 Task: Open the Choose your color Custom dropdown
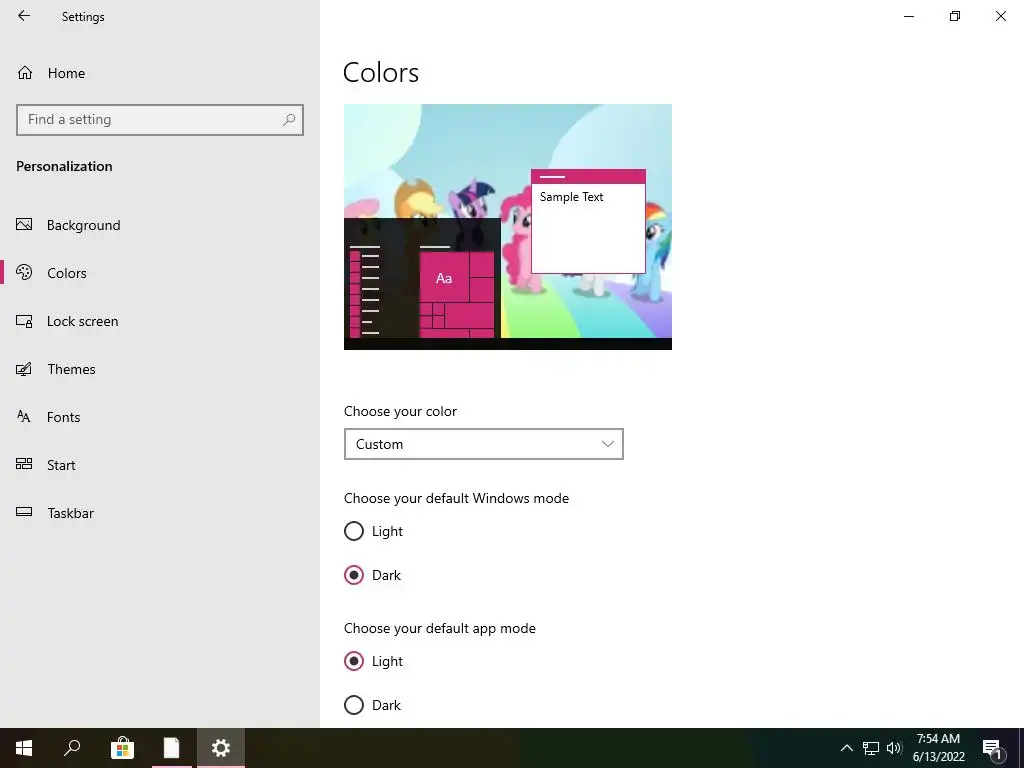(x=484, y=444)
